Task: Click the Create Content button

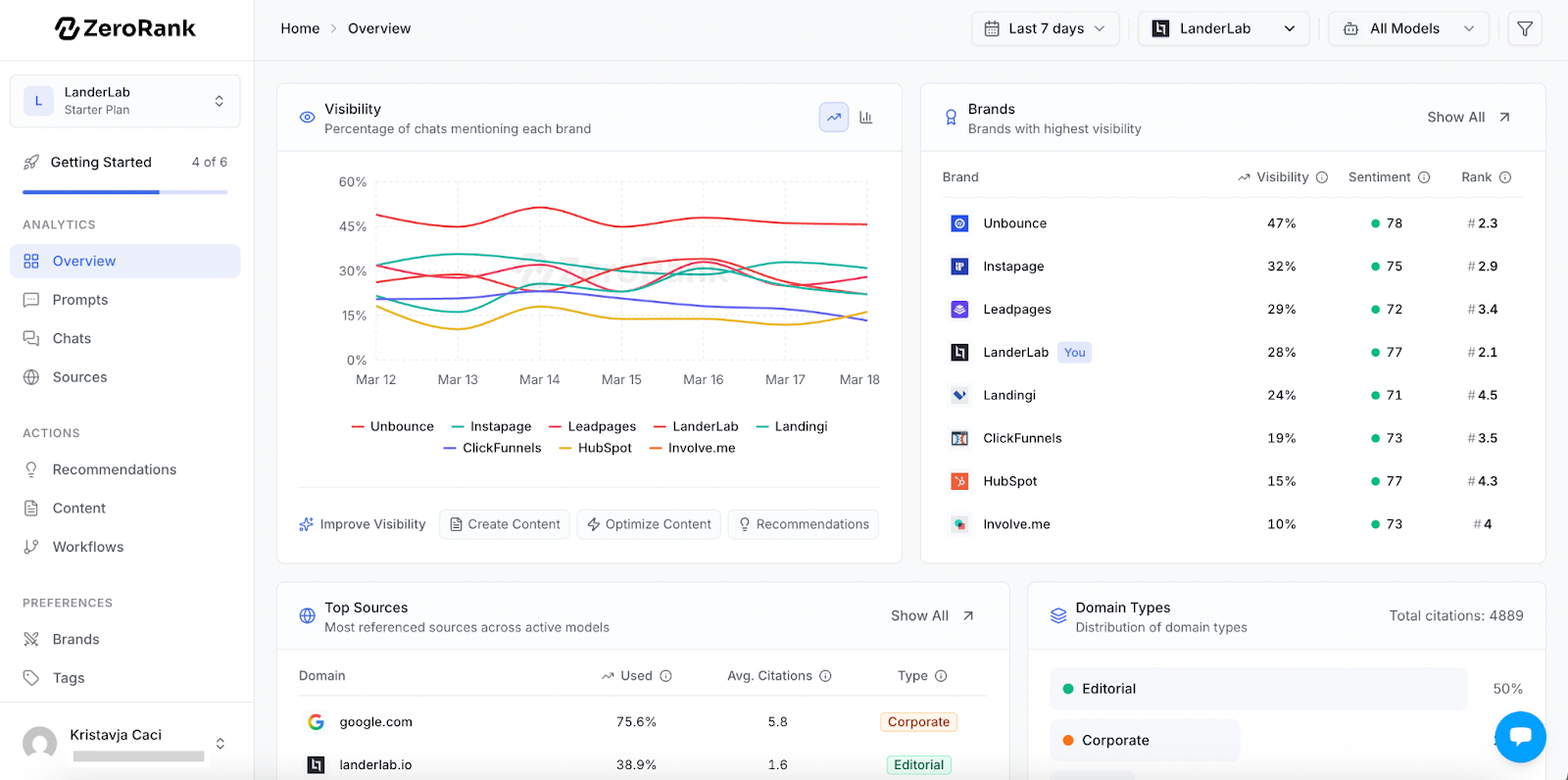Action: 505,524
